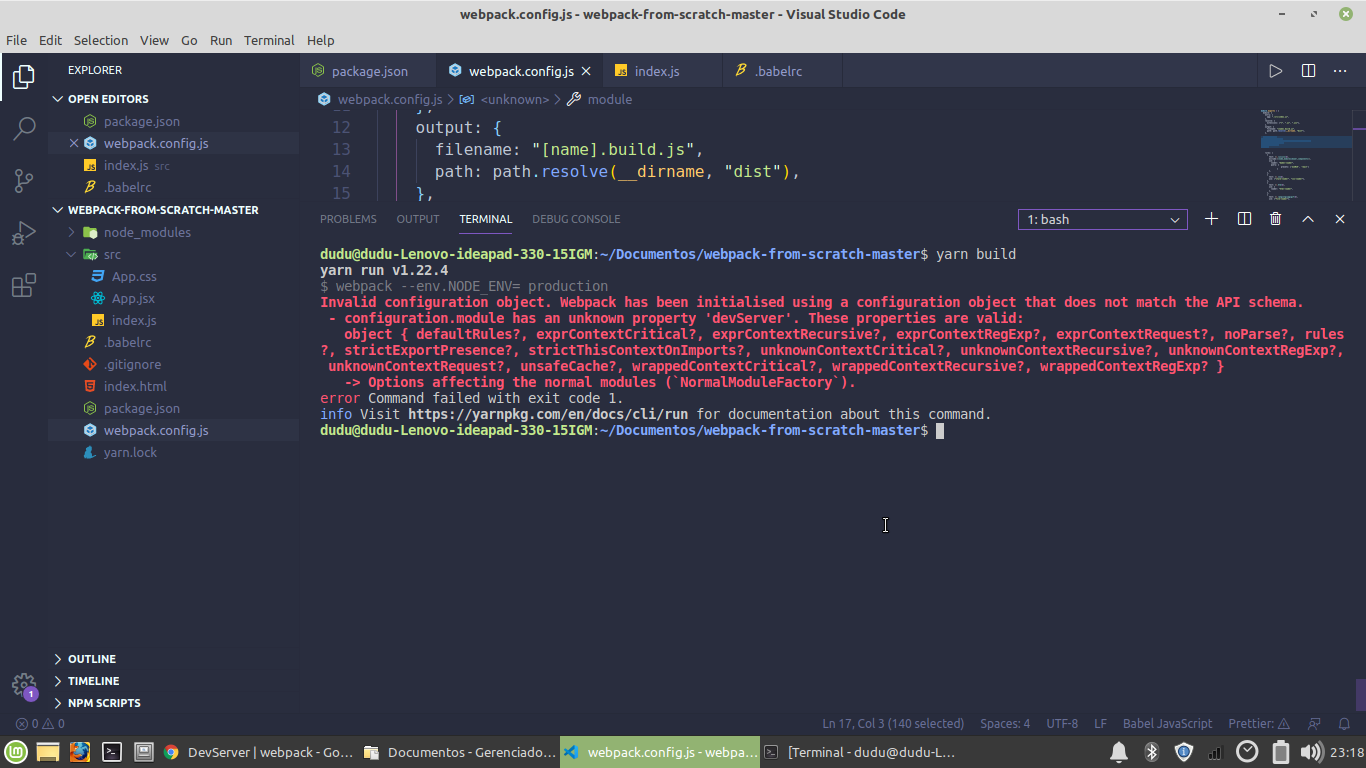The height and width of the screenshot is (768, 1366).
Task: Close the webpack.config.js editor tab
Action: (x=586, y=71)
